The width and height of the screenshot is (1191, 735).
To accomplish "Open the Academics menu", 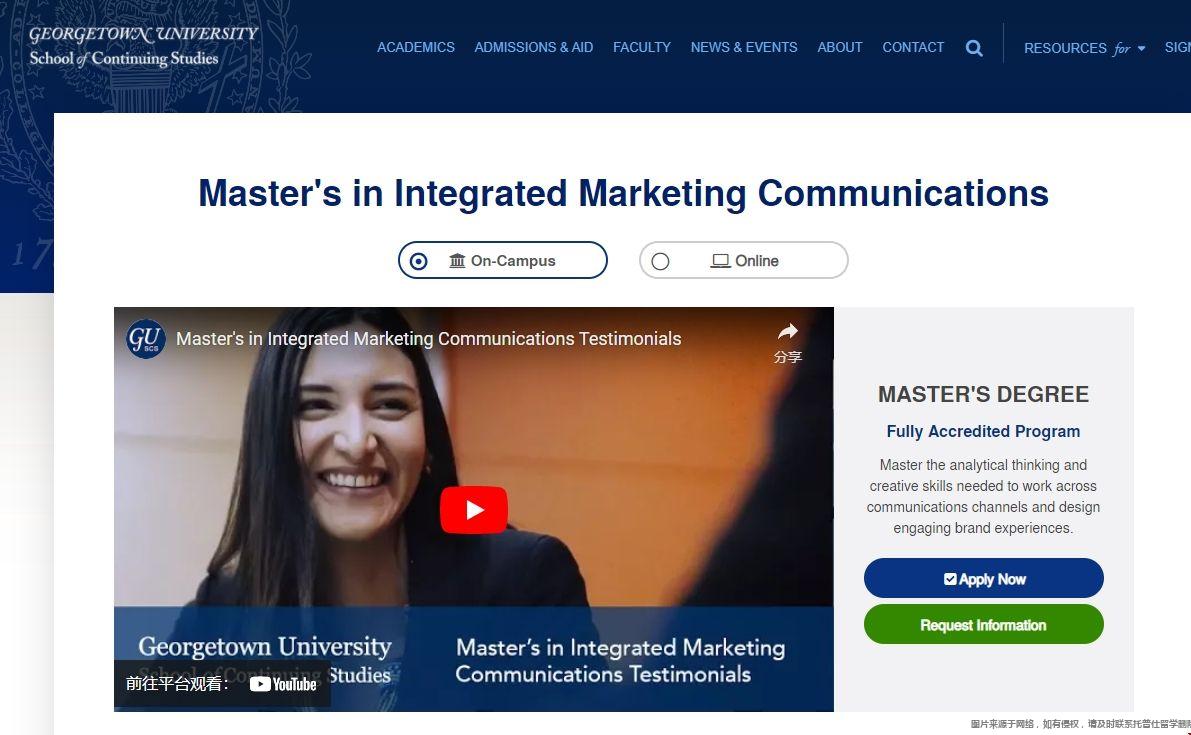I will [415, 47].
